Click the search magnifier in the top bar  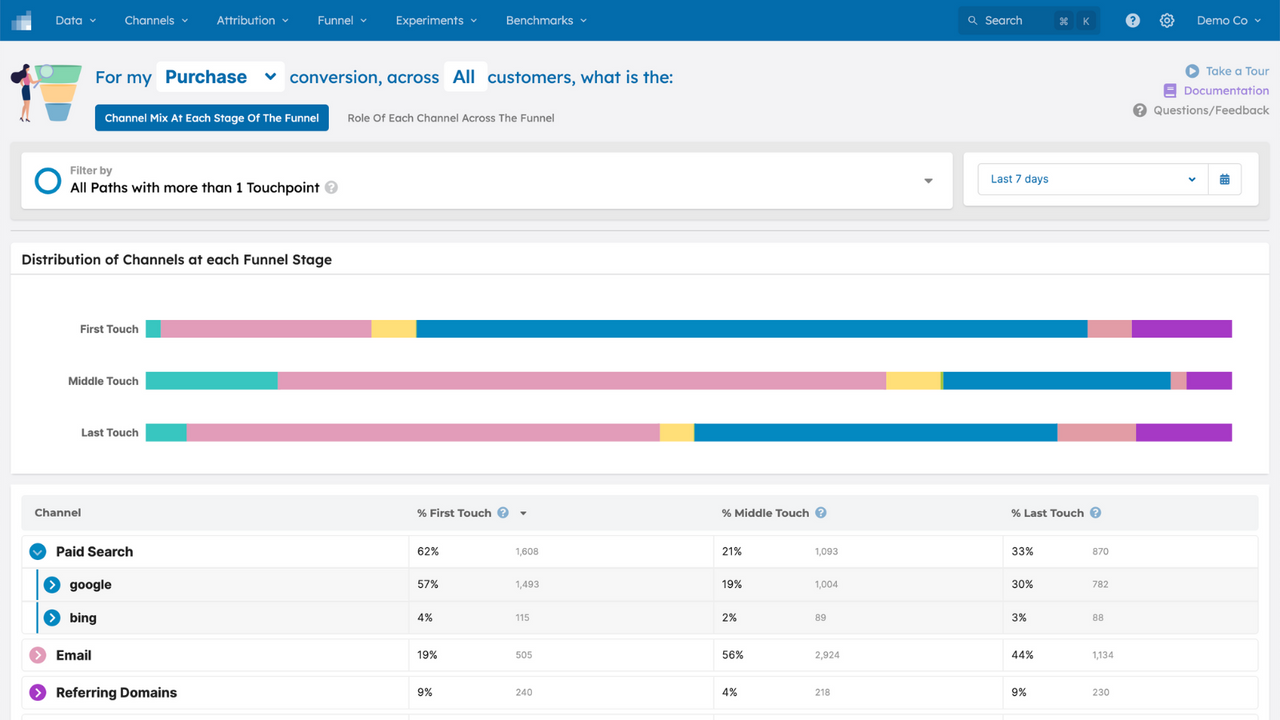point(972,20)
